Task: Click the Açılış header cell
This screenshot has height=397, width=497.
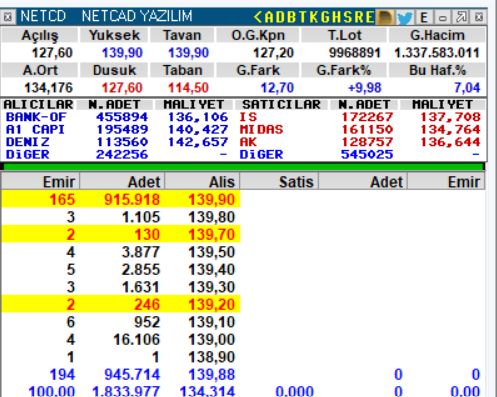Action: pyautogui.click(x=40, y=35)
